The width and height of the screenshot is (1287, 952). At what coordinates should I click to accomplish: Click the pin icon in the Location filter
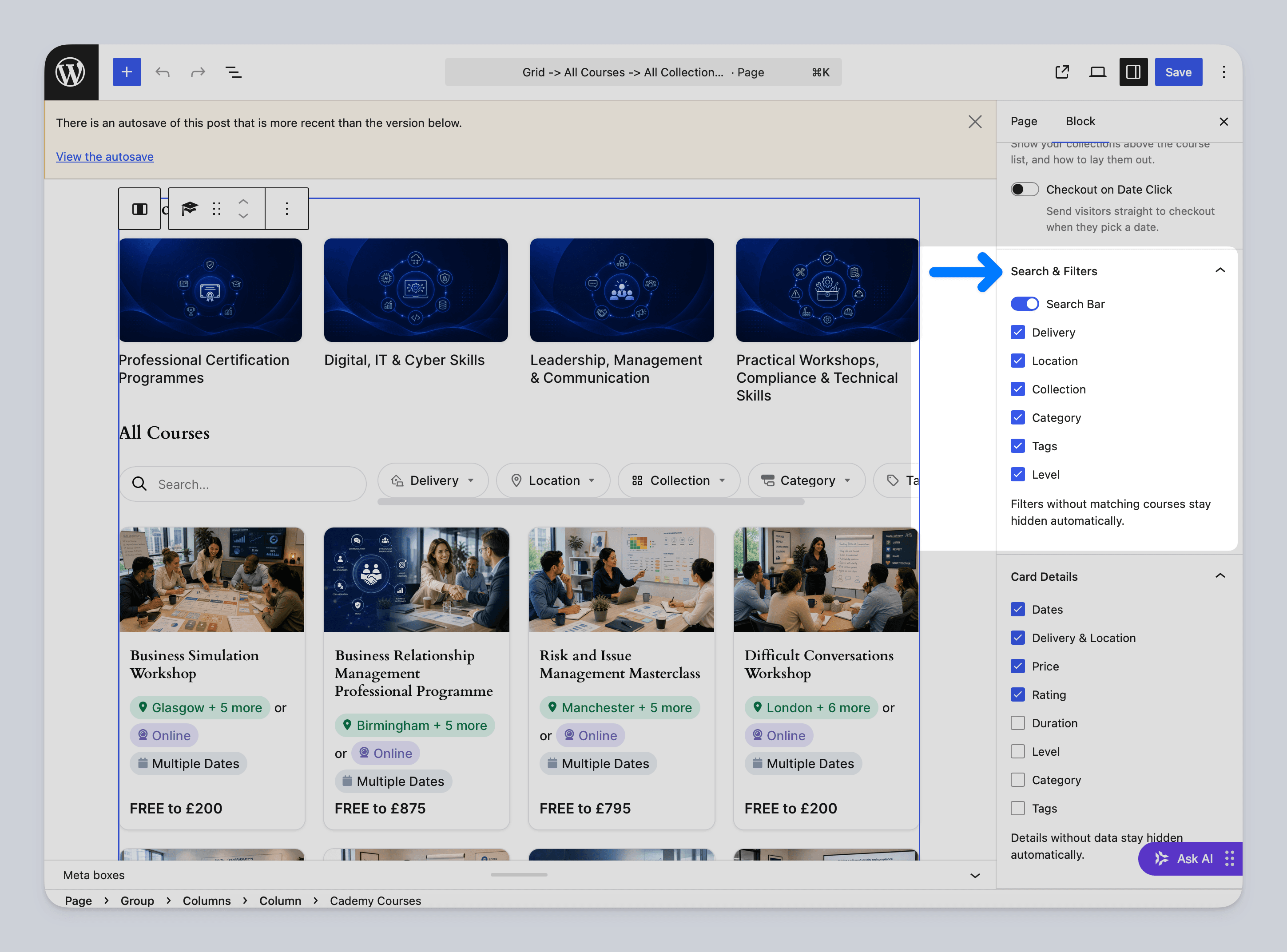[516, 480]
